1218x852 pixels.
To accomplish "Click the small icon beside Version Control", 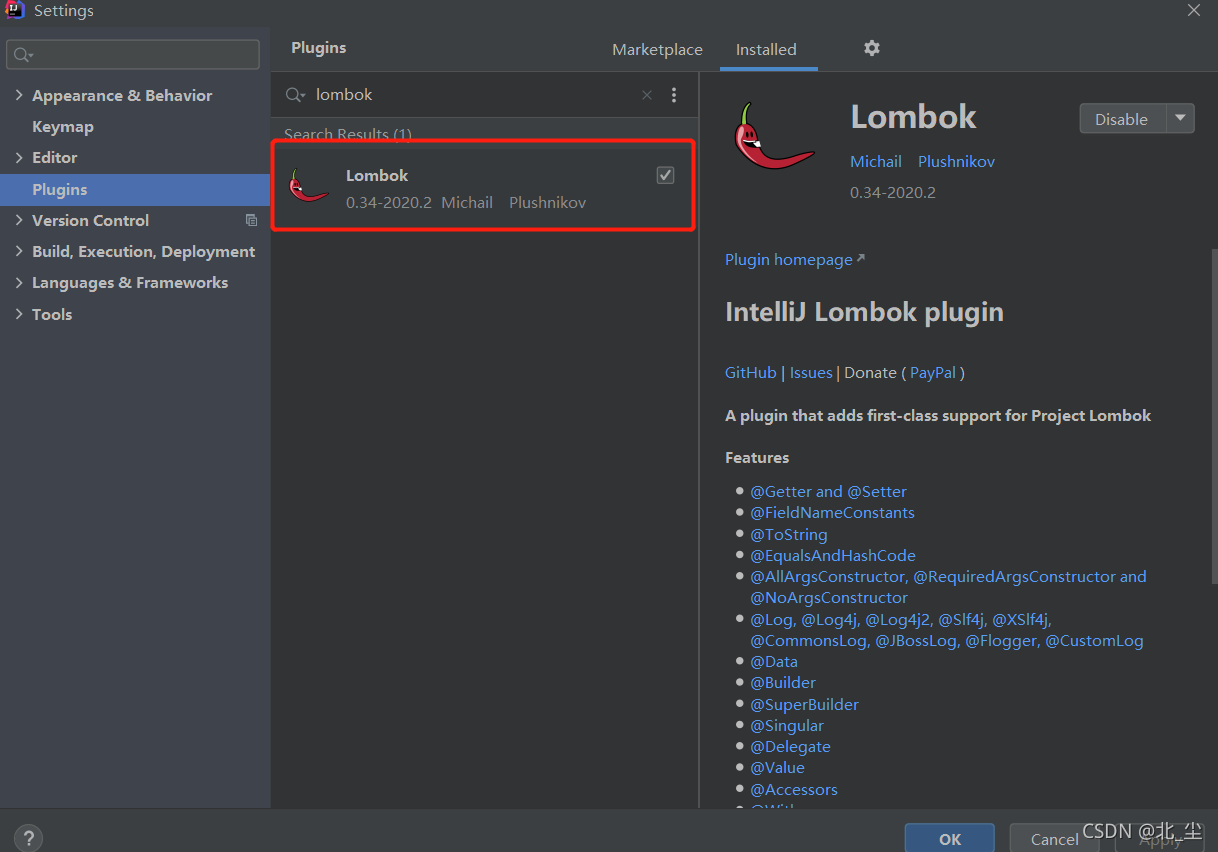I will [251, 220].
